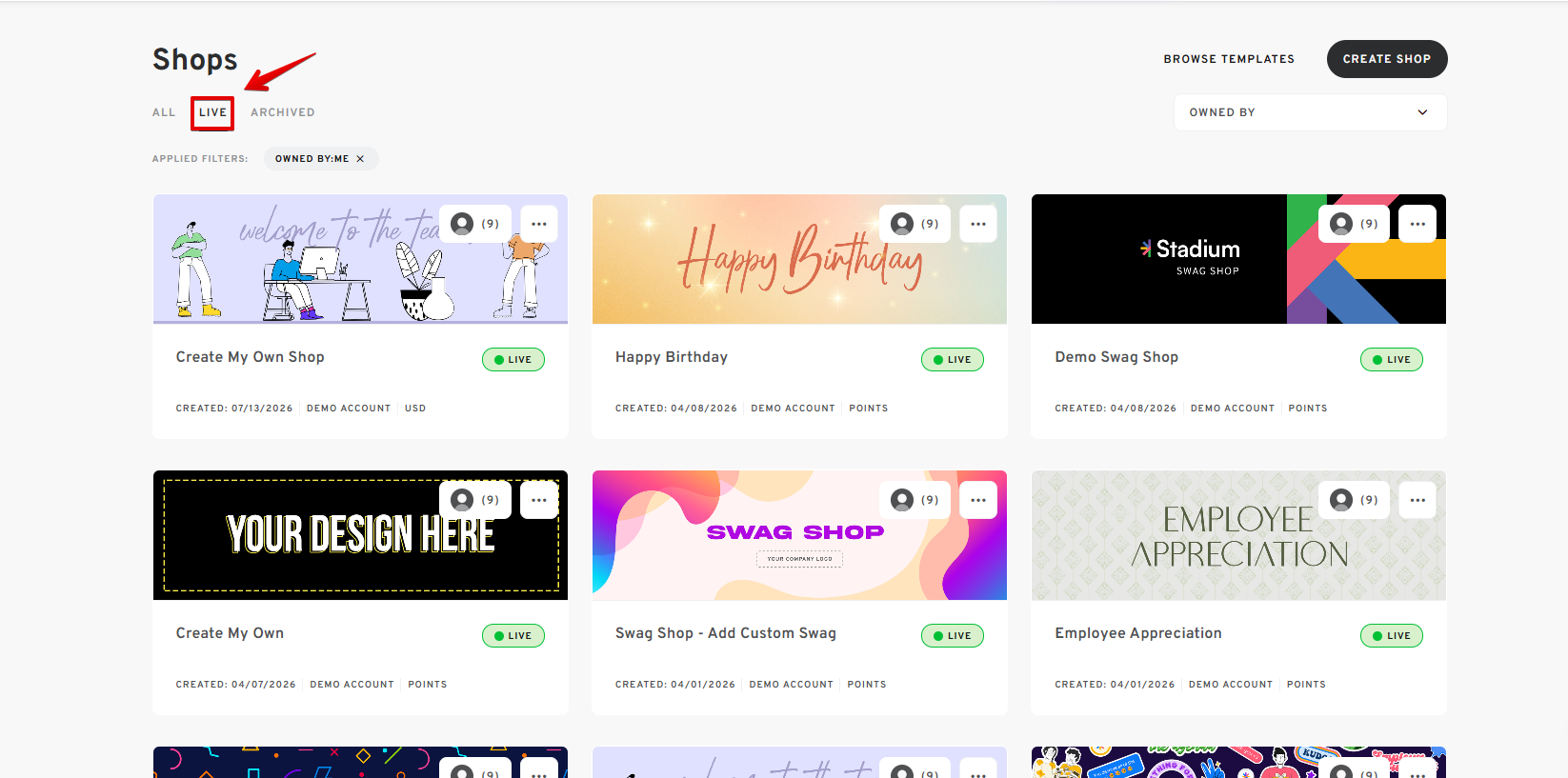
Task: Open the three-dot menu on Swag Shop card
Action: [x=978, y=500]
